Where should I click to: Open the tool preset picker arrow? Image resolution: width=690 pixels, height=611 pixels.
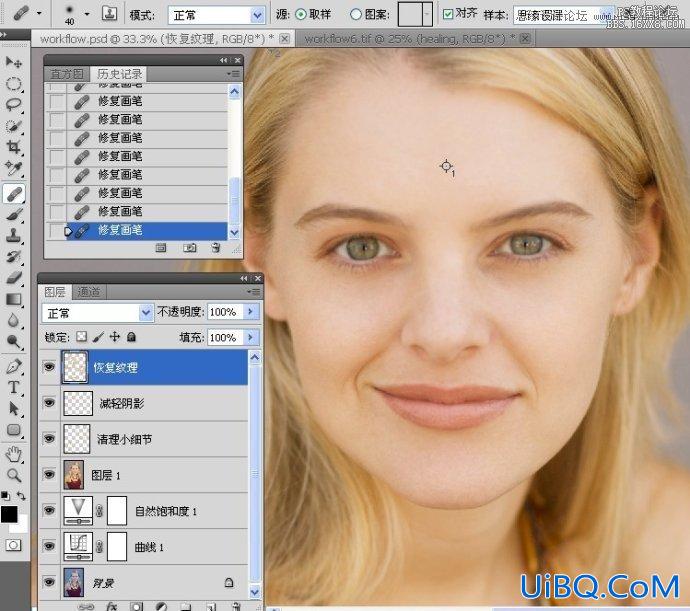[x=39, y=14]
